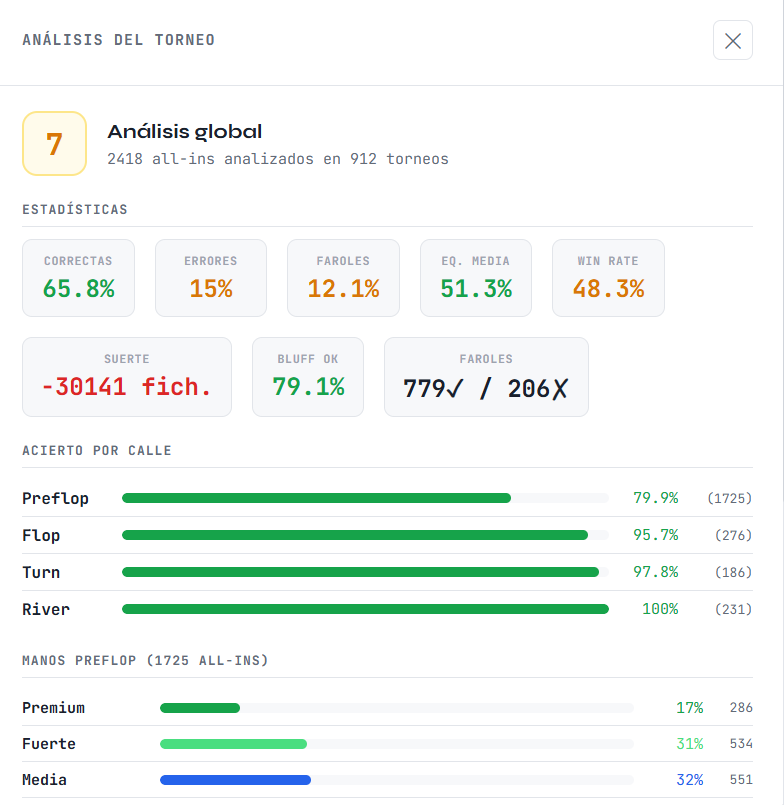The image size is (784, 805).
Task: Close the Análisis del torneo panel
Action: [x=733, y=41]
